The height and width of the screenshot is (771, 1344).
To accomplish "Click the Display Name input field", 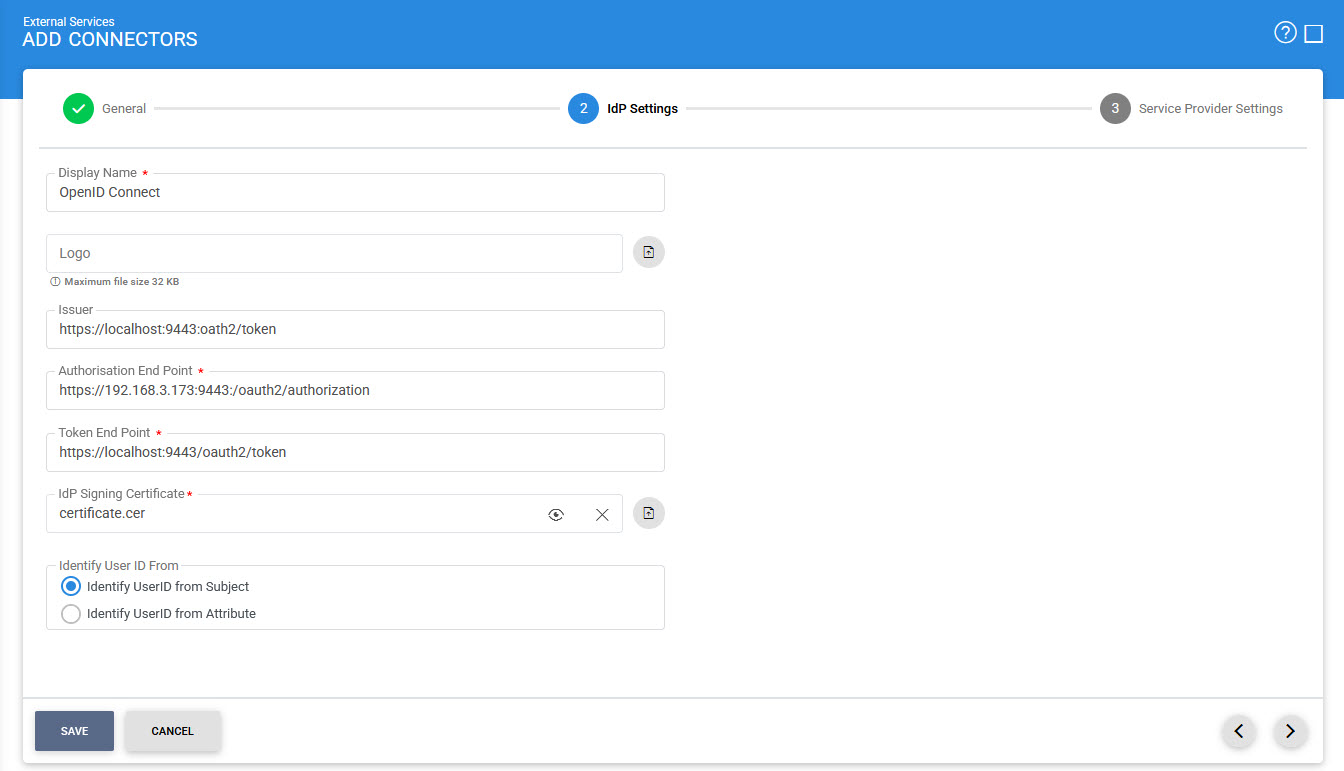I will click(355, 193).
